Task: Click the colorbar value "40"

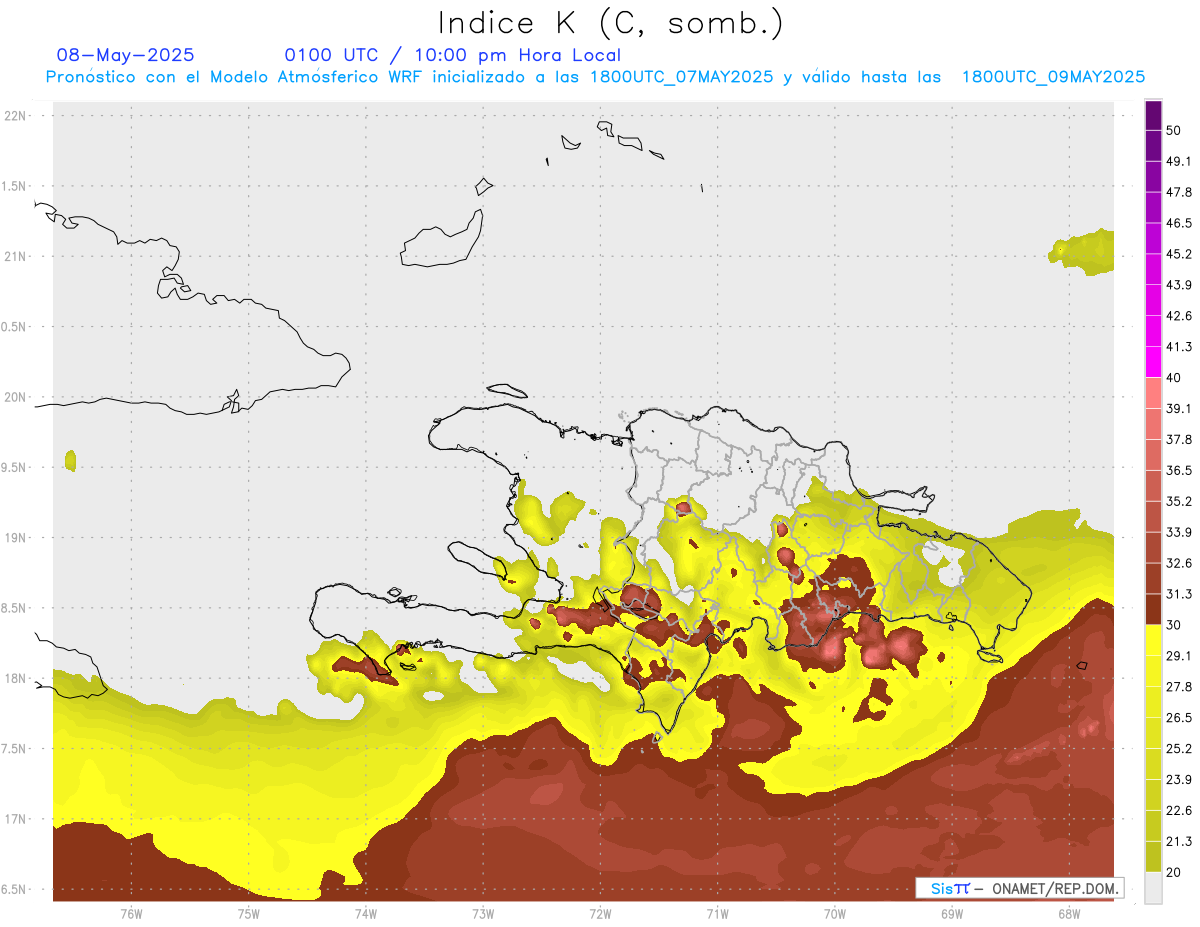Action: (x=1174, y=378)
